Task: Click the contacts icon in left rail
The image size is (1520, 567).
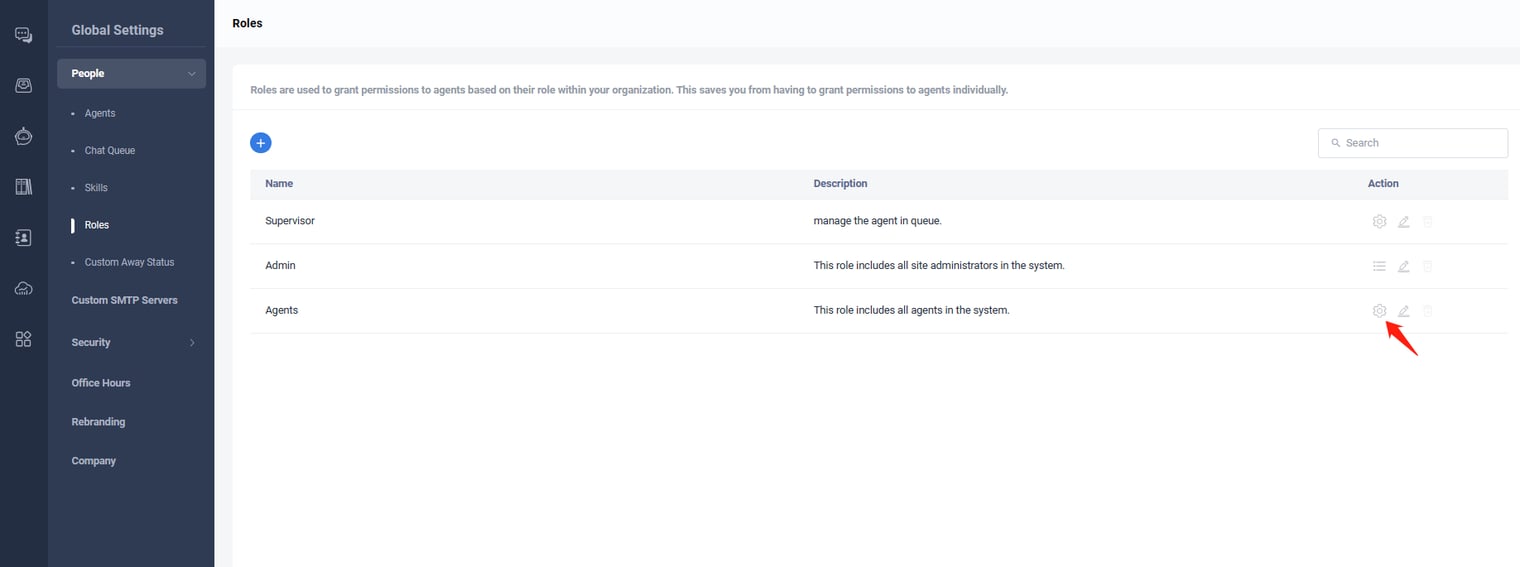Action: [23, 238]
